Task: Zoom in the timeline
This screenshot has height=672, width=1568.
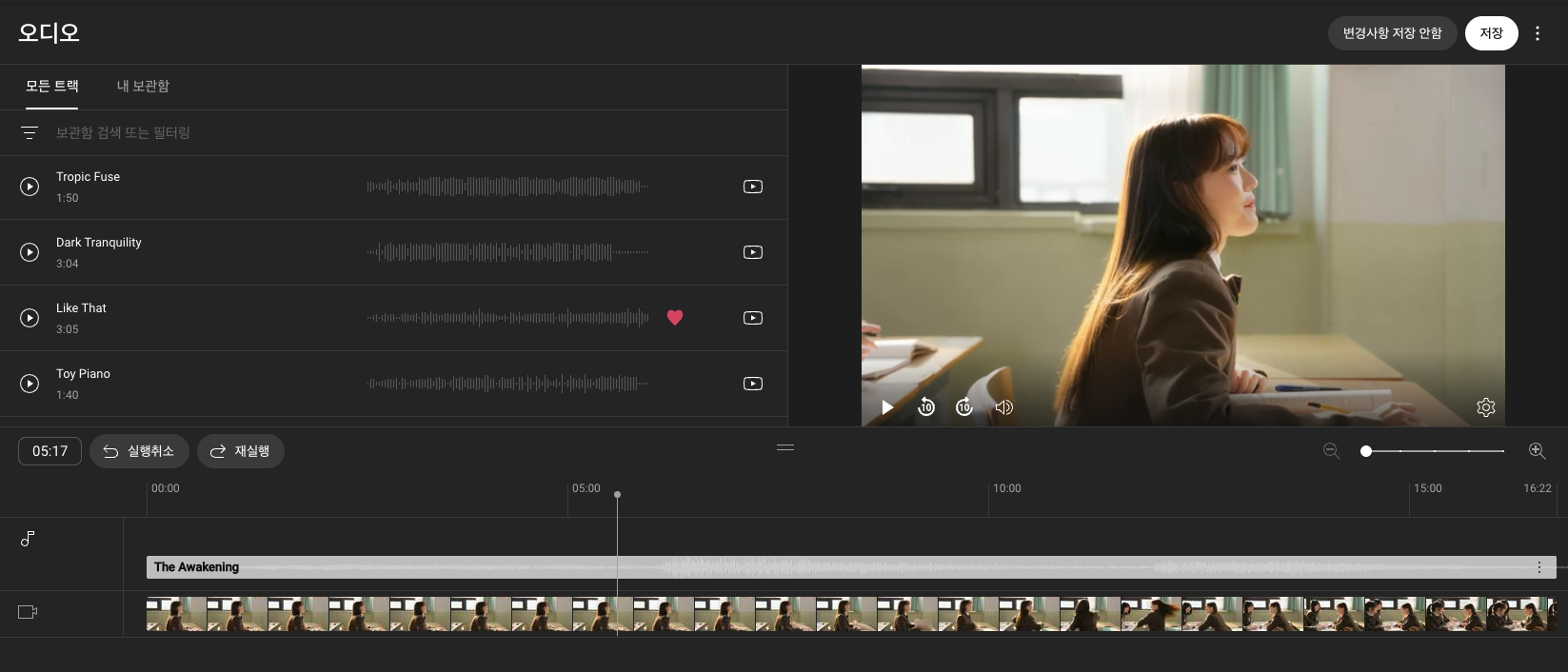Action: [1537, 451]
